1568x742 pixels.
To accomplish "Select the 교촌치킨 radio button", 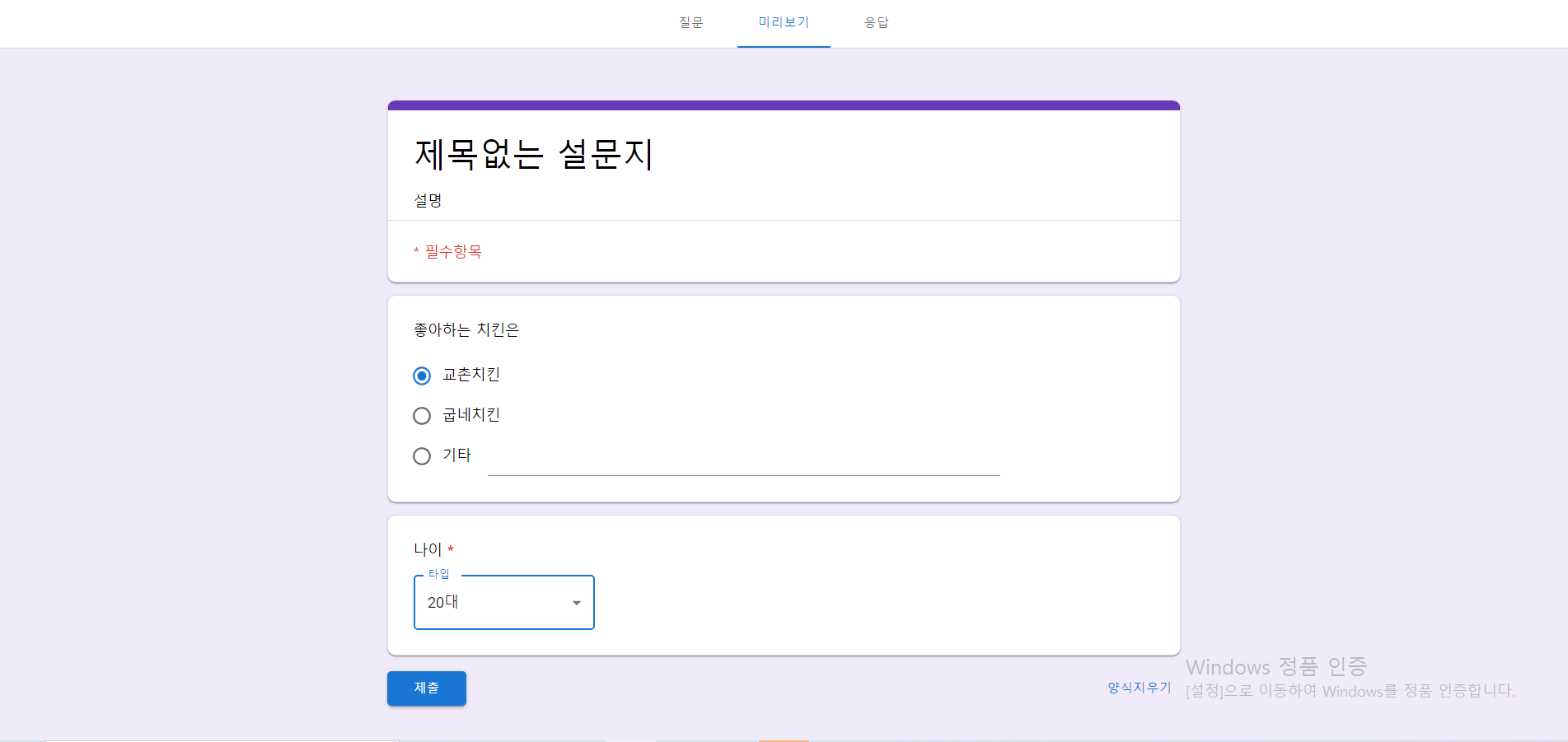I will pos(422,375).
